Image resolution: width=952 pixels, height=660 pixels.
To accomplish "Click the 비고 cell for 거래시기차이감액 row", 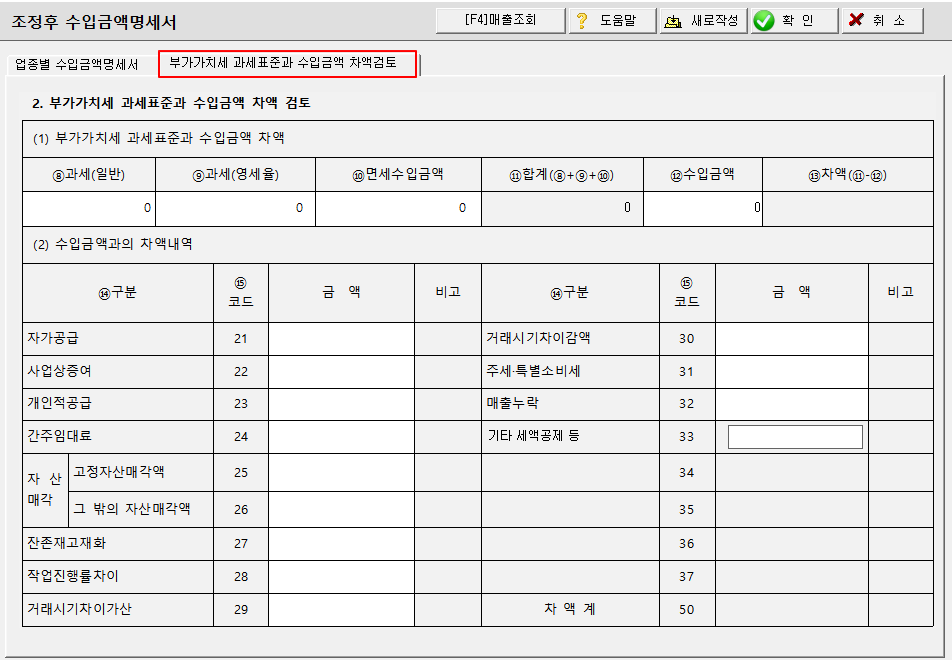I will click(x=900, y=339).
